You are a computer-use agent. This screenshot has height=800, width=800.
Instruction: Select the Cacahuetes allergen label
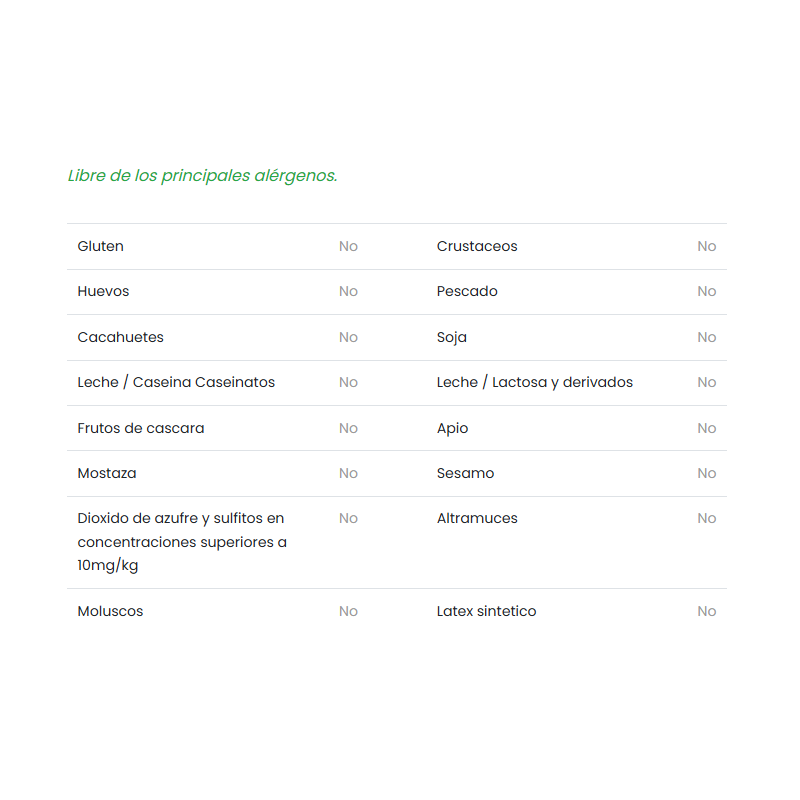120,337
